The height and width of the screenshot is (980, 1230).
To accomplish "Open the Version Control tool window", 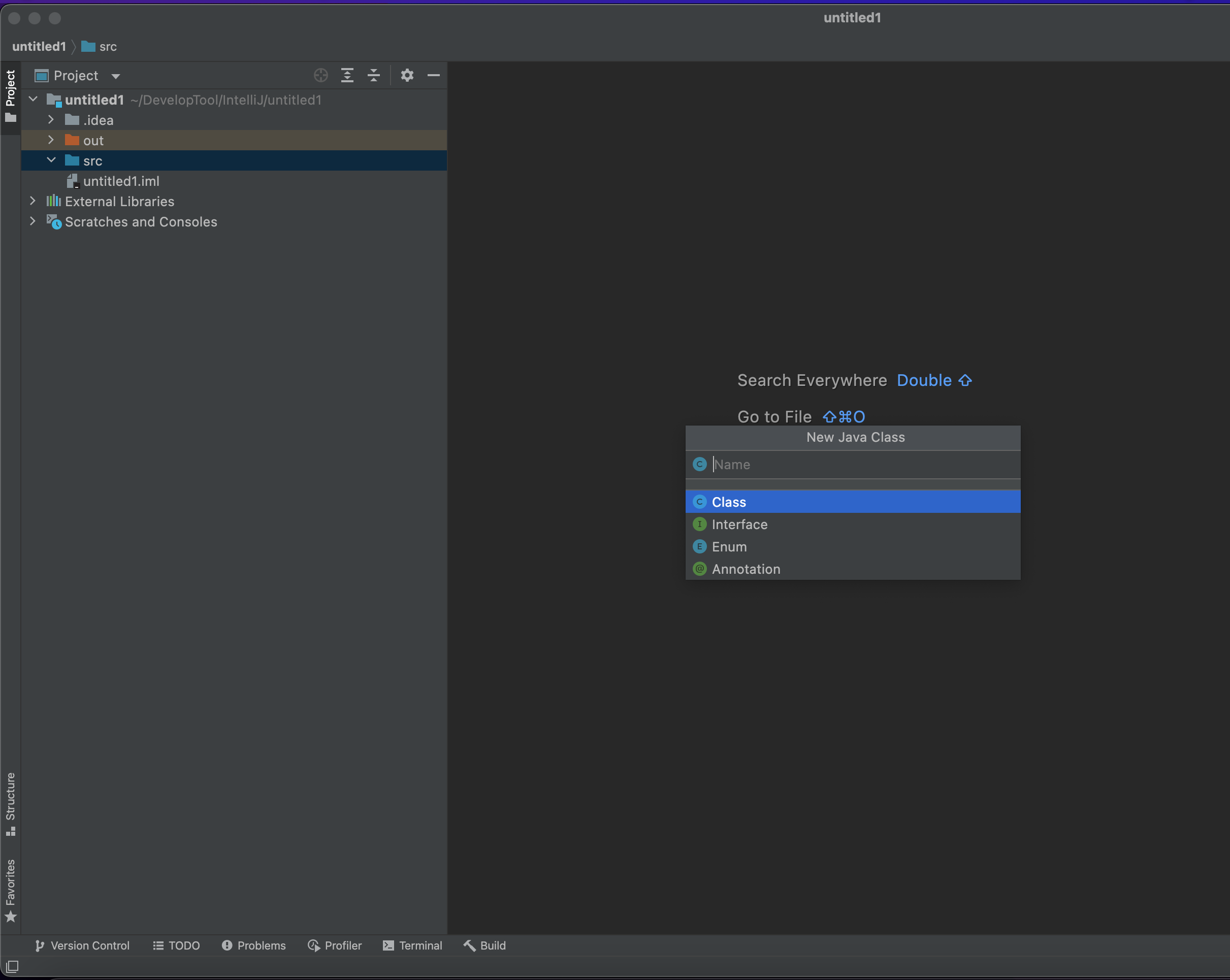I will 83,945.
